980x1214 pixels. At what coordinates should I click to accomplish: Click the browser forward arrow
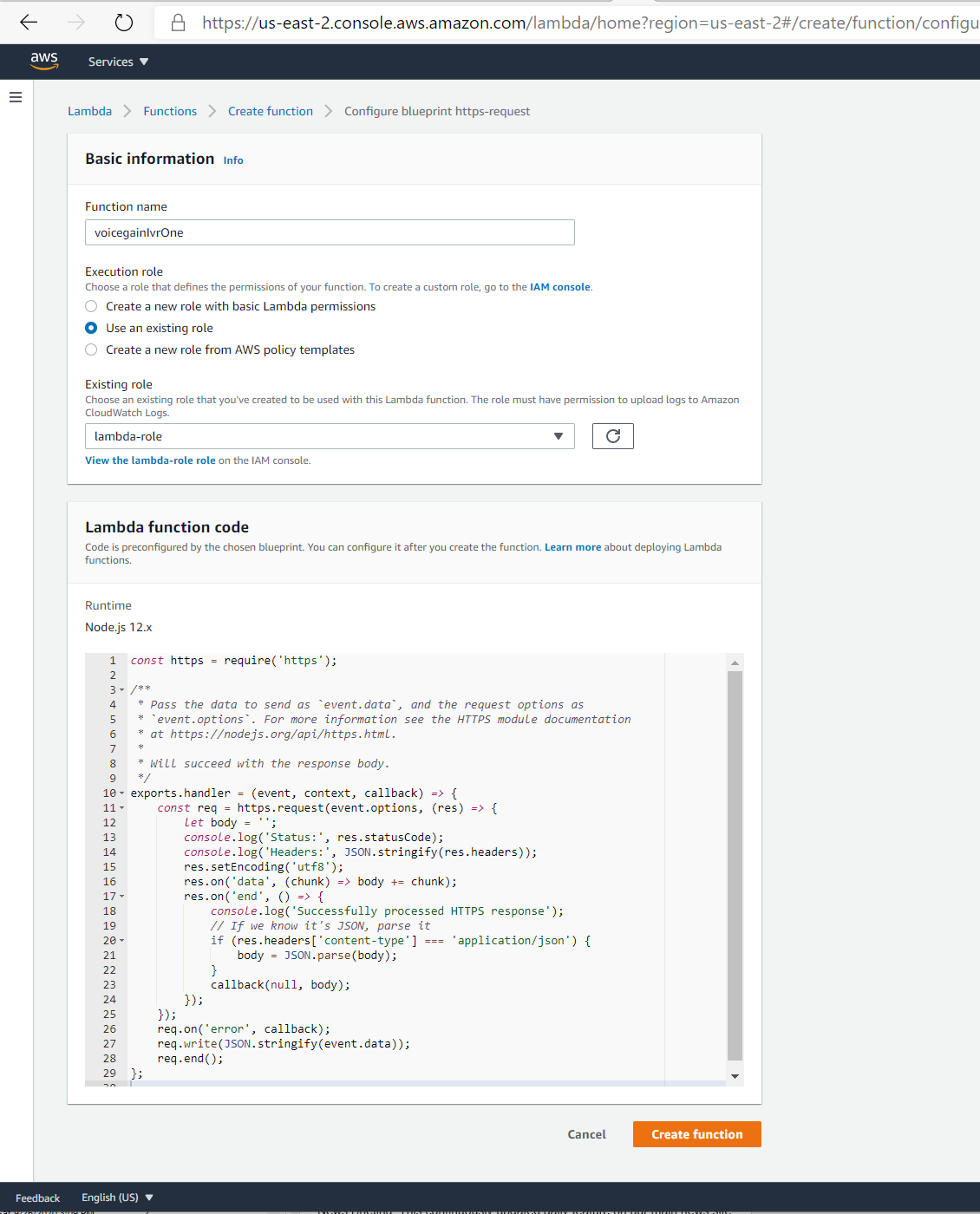(76, 23)
